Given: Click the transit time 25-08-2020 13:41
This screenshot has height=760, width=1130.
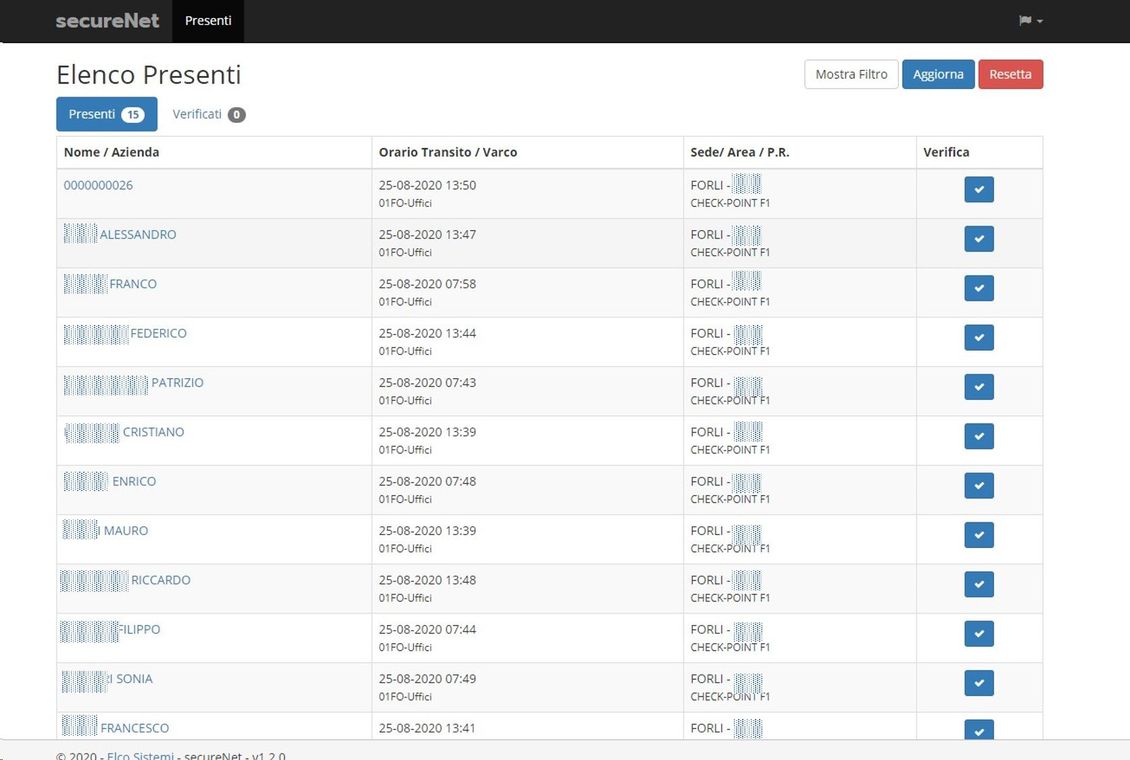Looking at the screenshot, I should click(427, 728).
